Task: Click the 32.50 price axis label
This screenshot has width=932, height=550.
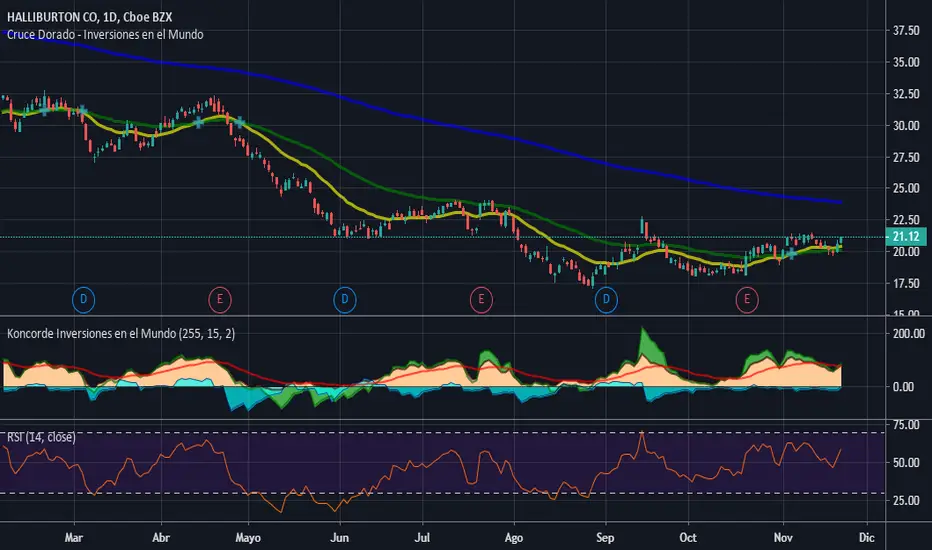Action: [x=906, y=93]
